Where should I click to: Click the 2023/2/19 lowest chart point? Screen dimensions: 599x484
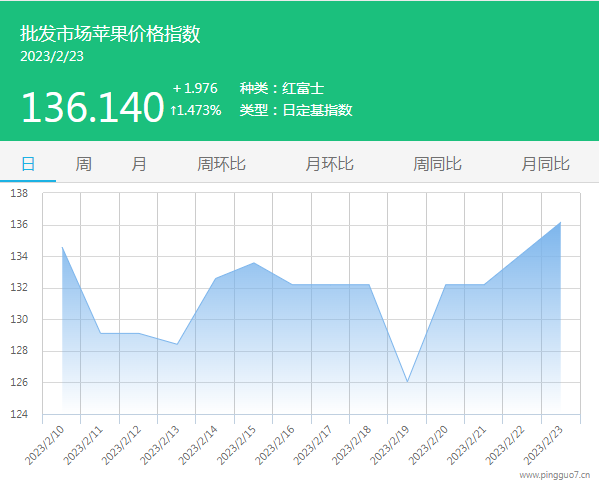click(x=407, y=382)
